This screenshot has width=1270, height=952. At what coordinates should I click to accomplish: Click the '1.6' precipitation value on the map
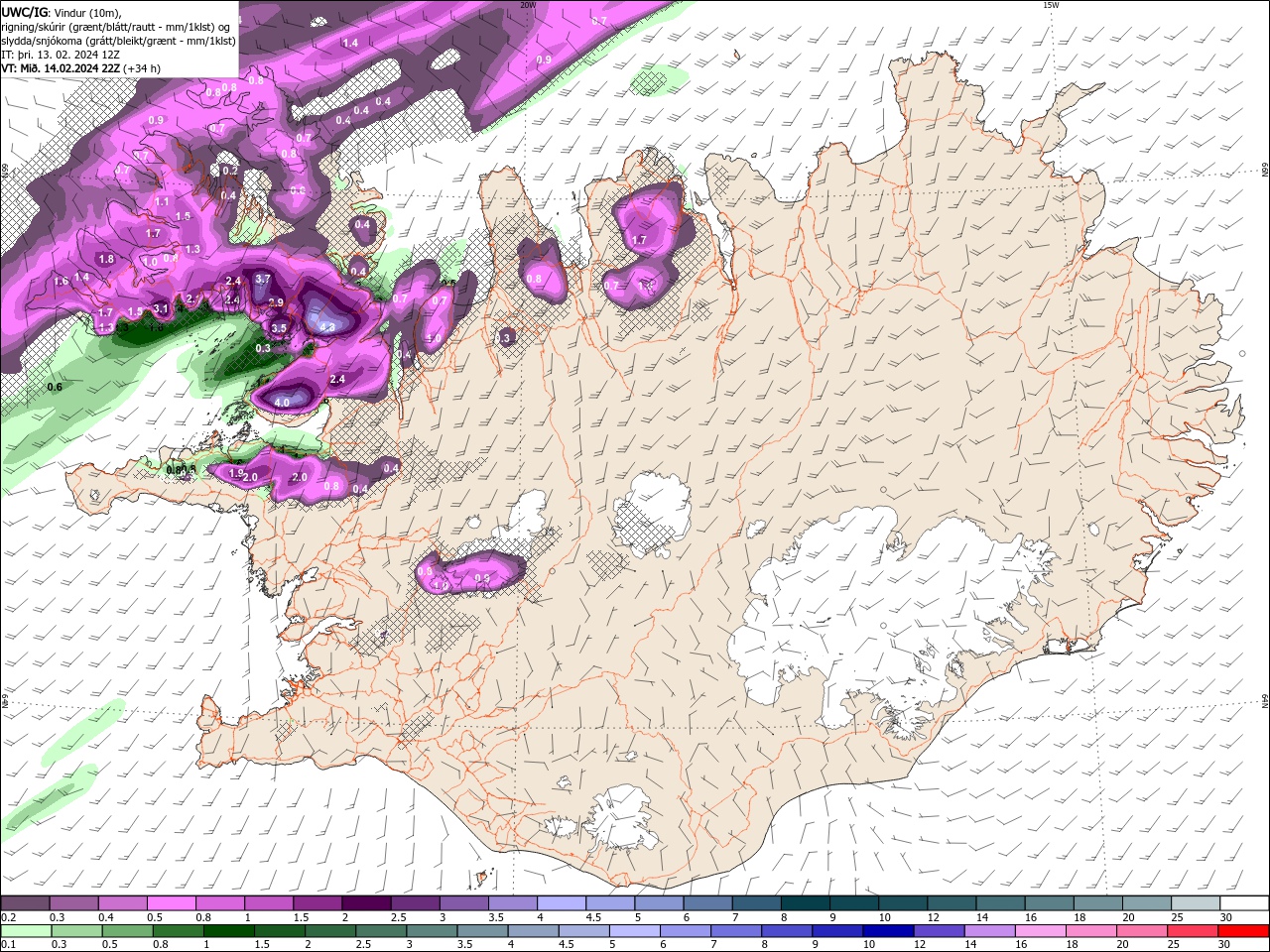[62, 282]
